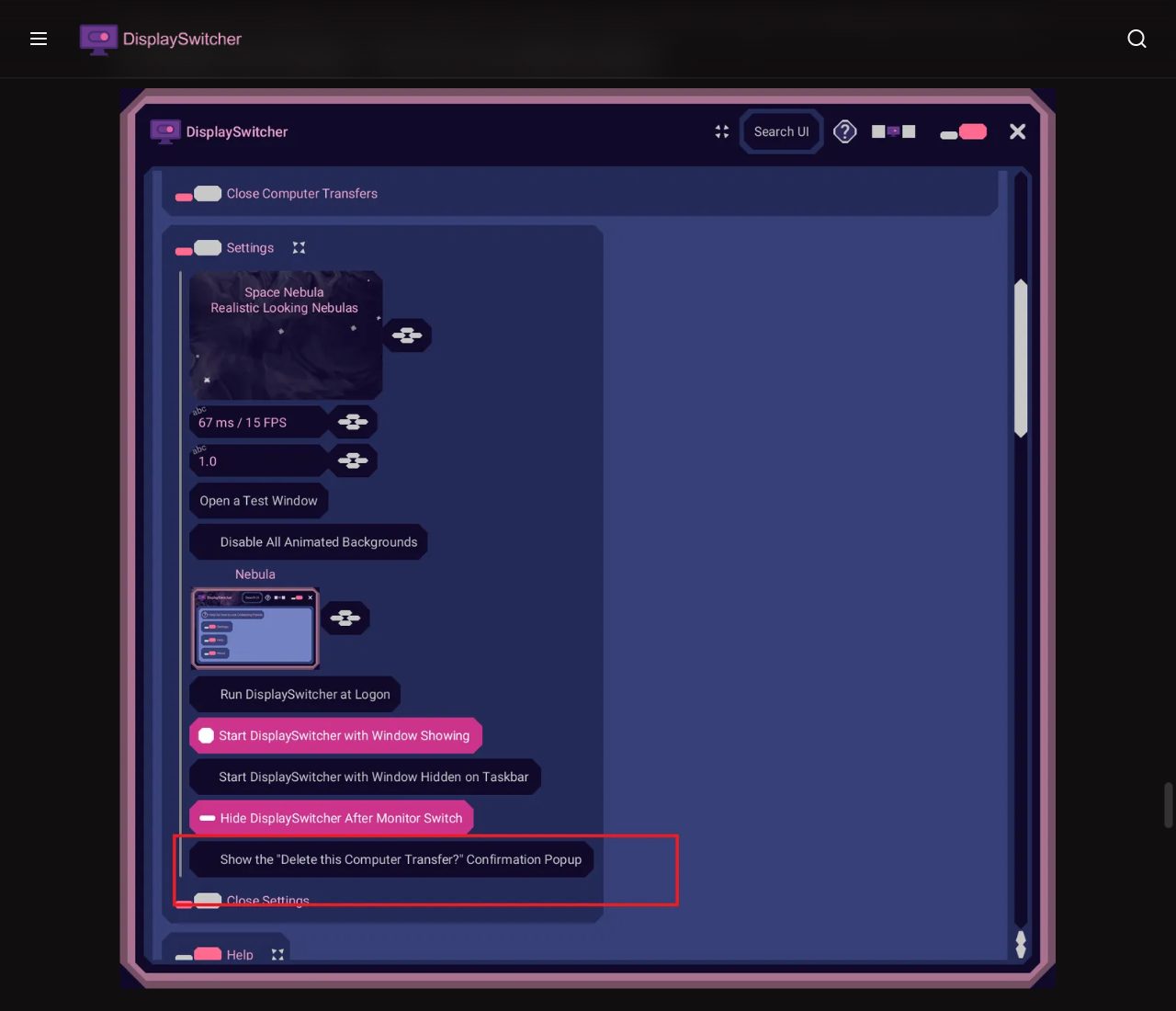This screenshot has width=1176, height=1011.
Task: Toggle Disable All Animated Backgrounds
Action: [309, 542]
